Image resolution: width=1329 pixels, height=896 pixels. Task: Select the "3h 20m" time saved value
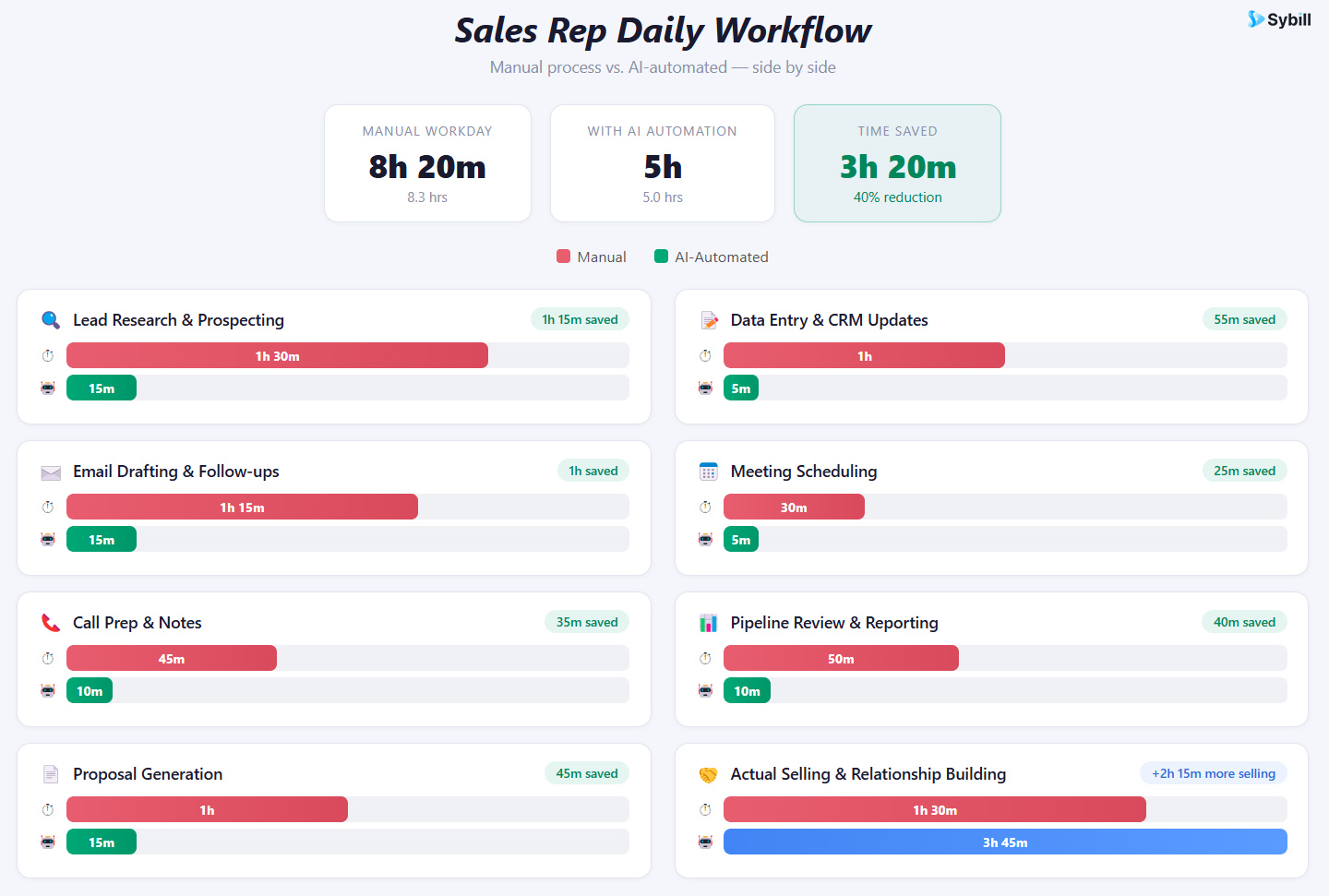pos(898,167)
